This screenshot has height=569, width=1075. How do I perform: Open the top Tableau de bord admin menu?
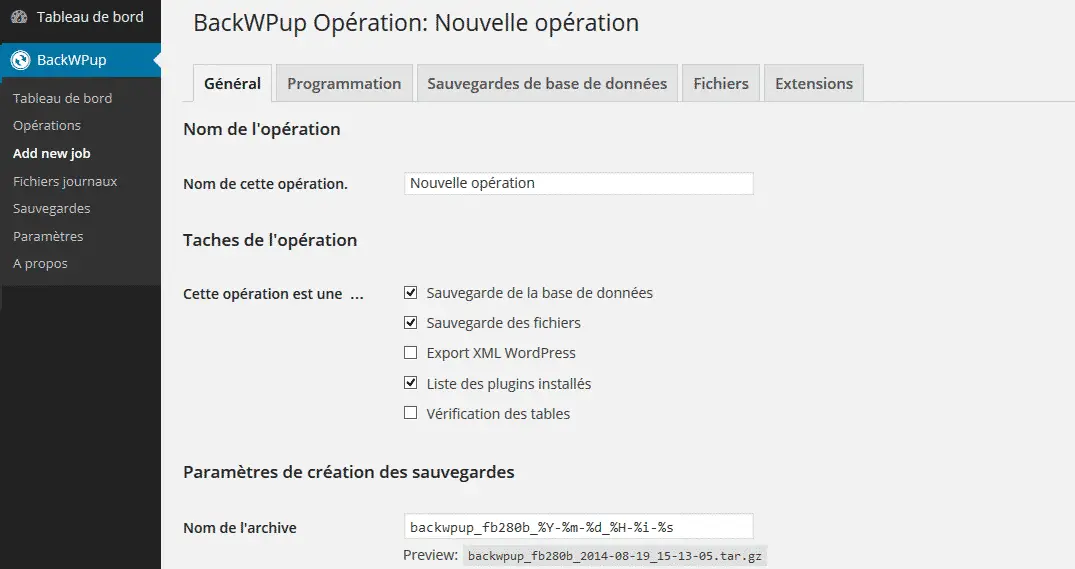click(80, 17)
